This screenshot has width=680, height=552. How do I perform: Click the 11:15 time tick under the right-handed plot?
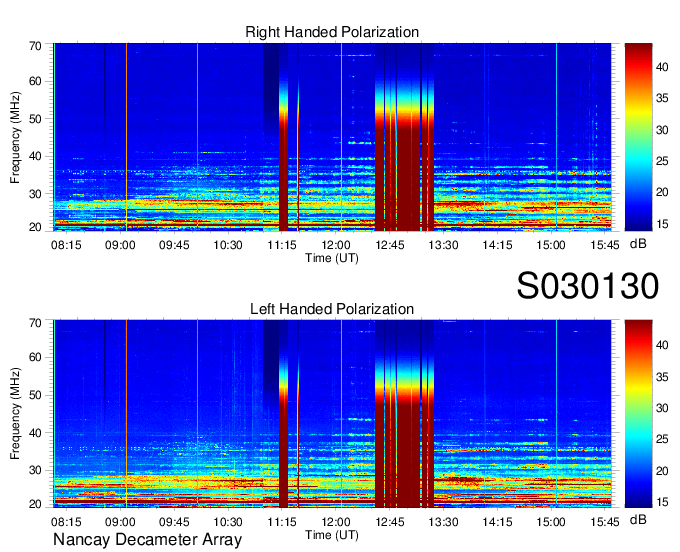282,245
